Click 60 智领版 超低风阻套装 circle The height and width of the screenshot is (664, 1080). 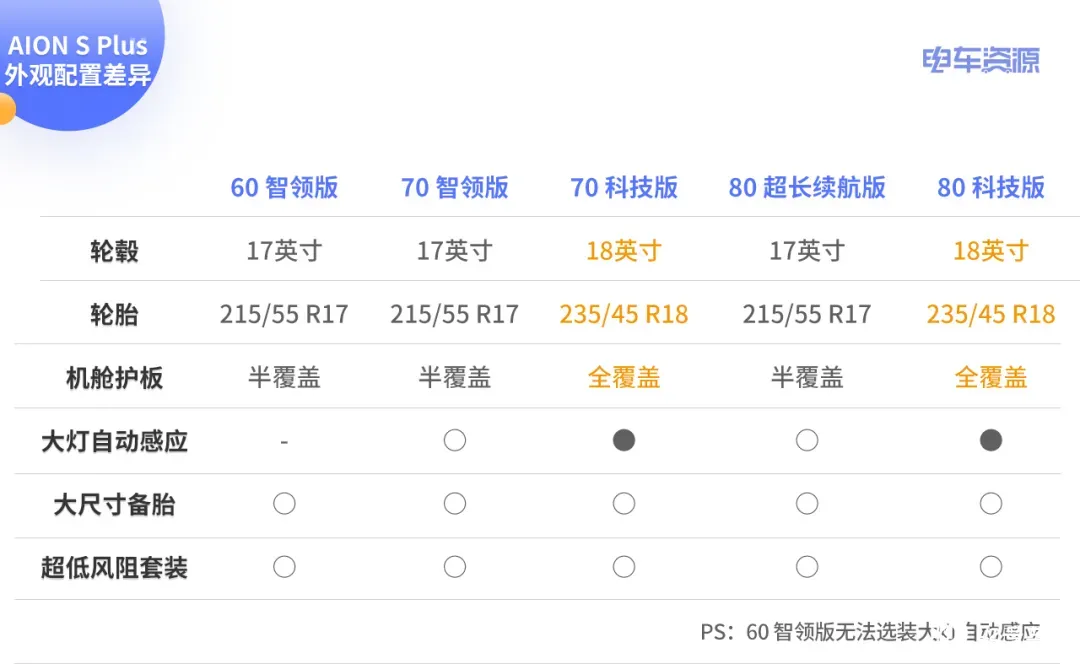[284, 567]
